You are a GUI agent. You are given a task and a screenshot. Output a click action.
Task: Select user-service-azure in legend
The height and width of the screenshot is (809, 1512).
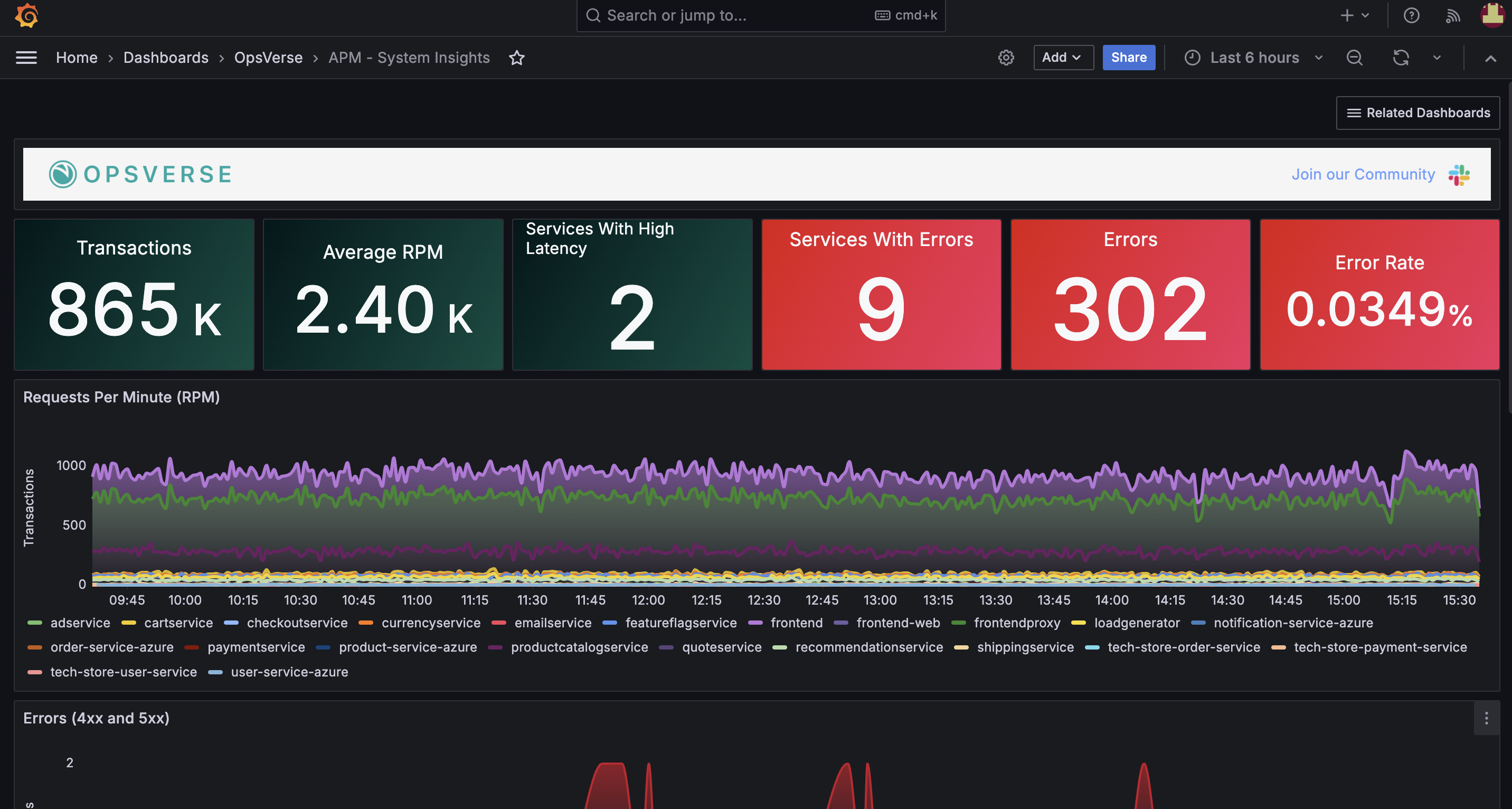pos(289,672)
